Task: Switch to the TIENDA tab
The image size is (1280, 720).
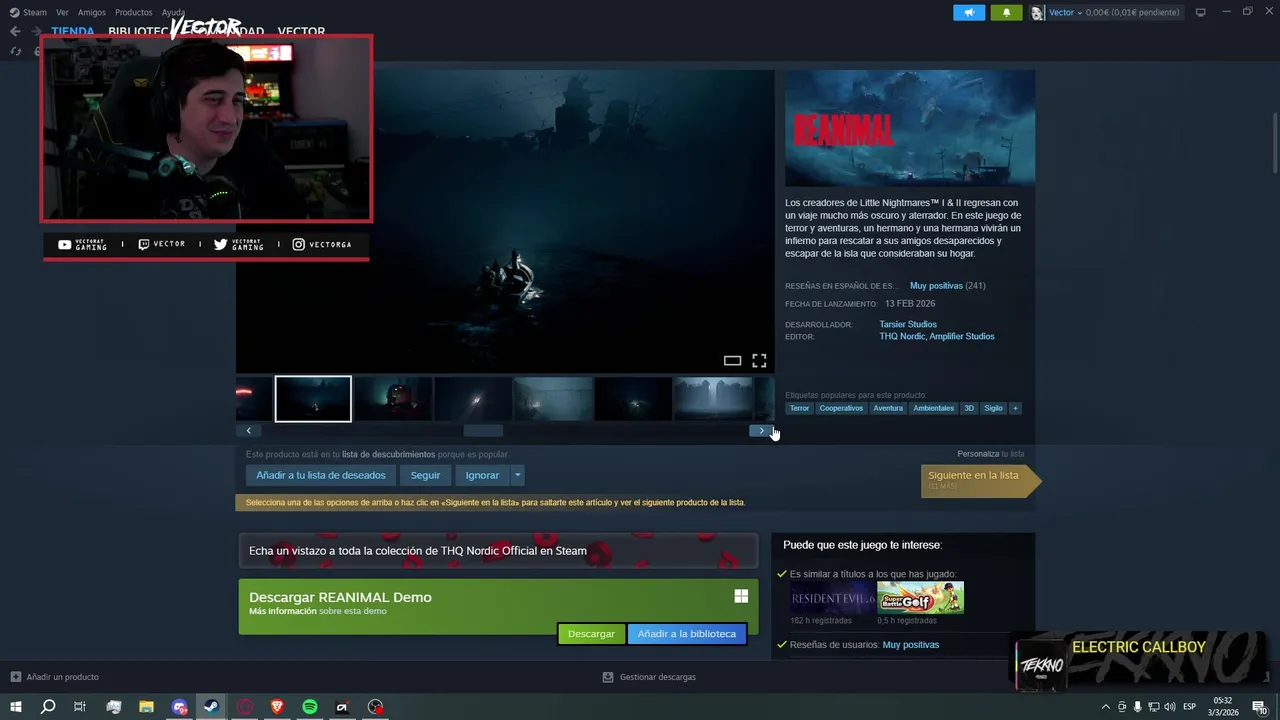Action: click(73, 31)
